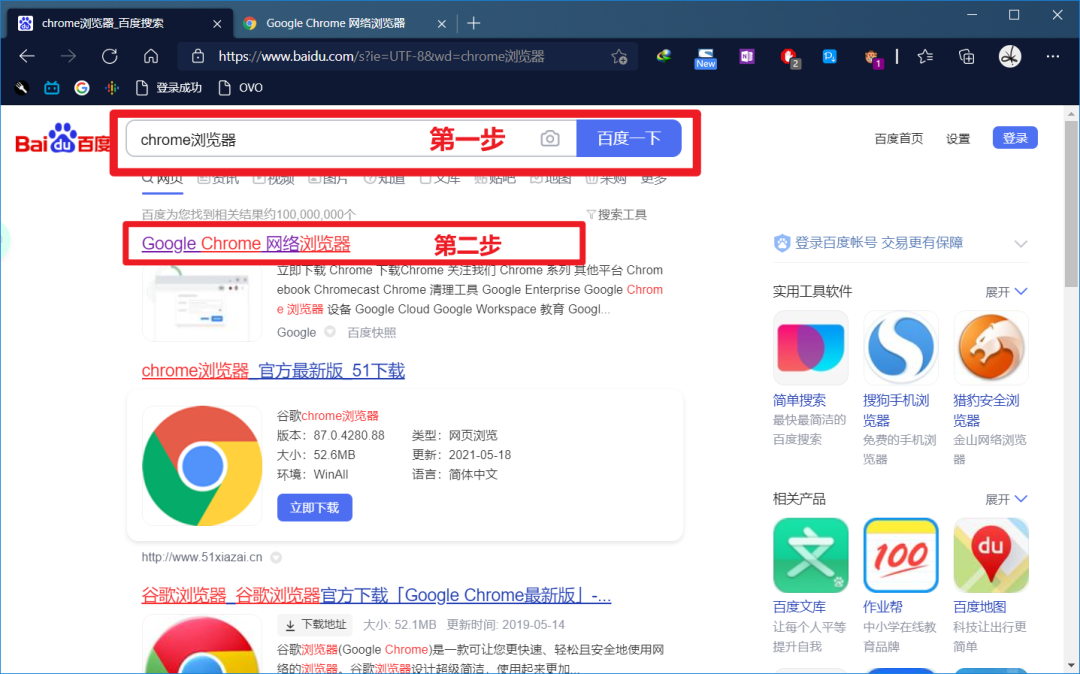Click the address bar URL field
1080x674 pixels.
[406, 56]
